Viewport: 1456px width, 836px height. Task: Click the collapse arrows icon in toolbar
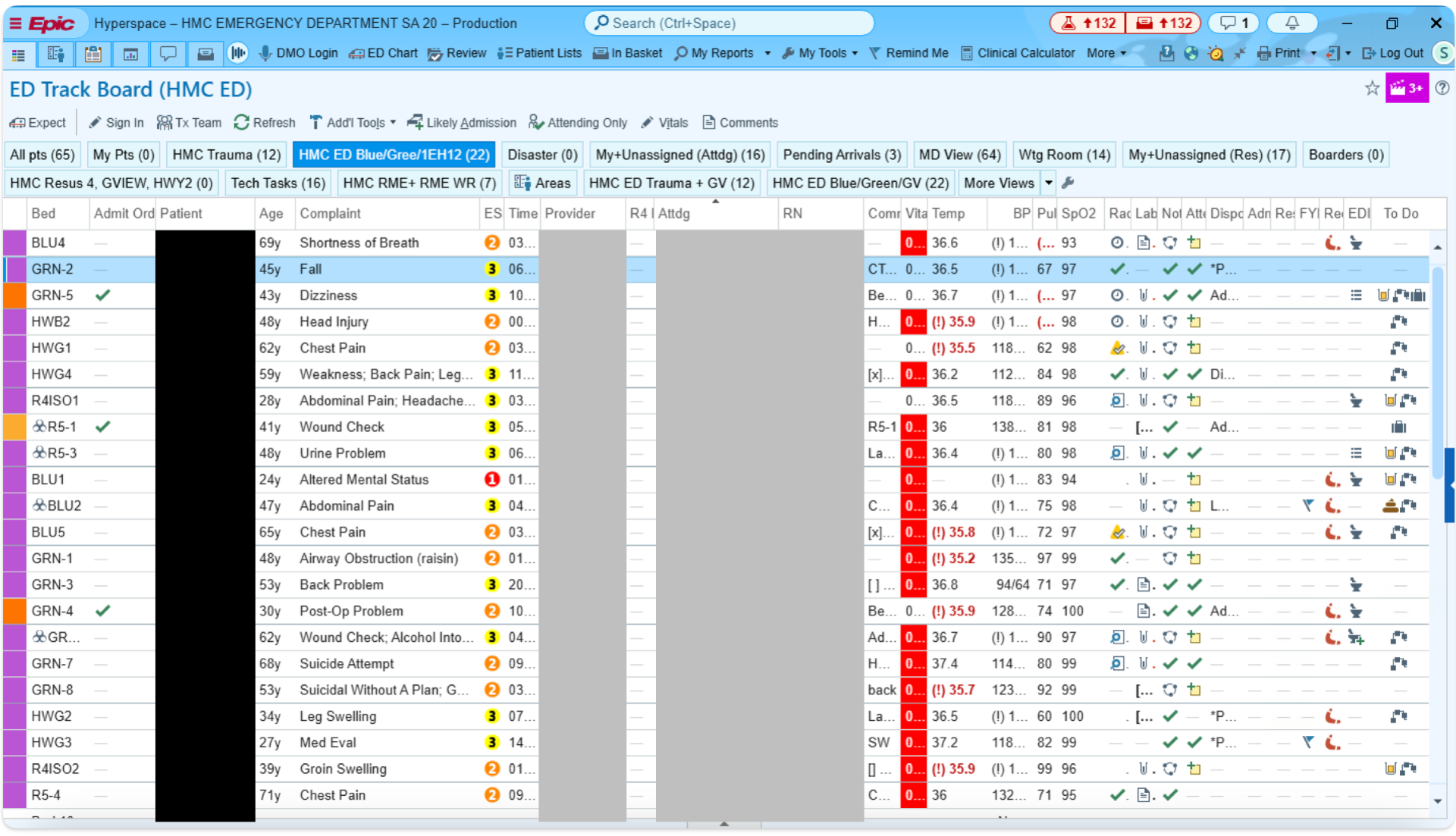[x=1239, y=53]
